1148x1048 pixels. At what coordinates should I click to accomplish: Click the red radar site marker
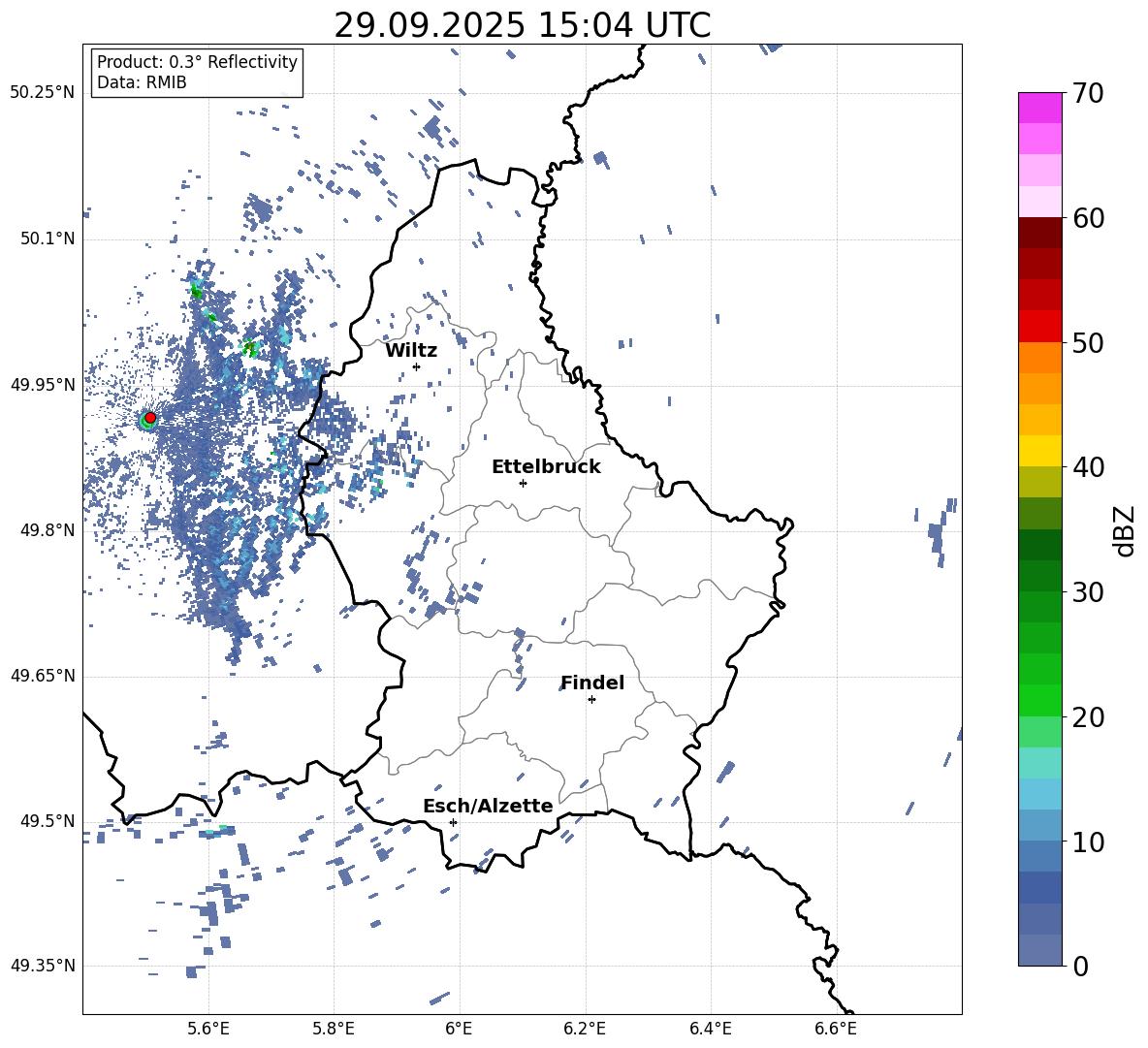pyautogui.click(x=150, y=418)
